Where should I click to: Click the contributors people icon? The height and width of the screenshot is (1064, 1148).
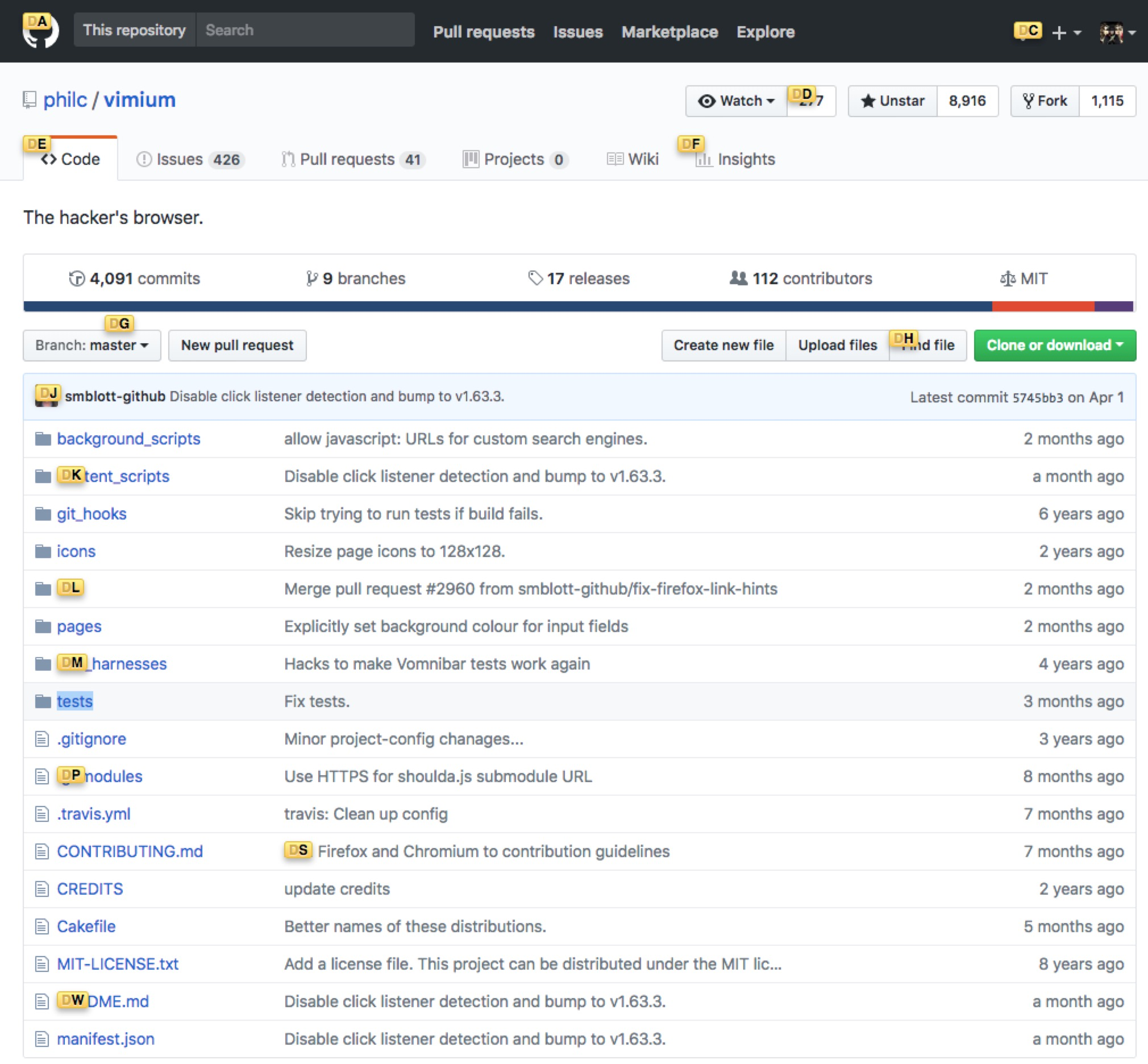(x=738, y=279)
